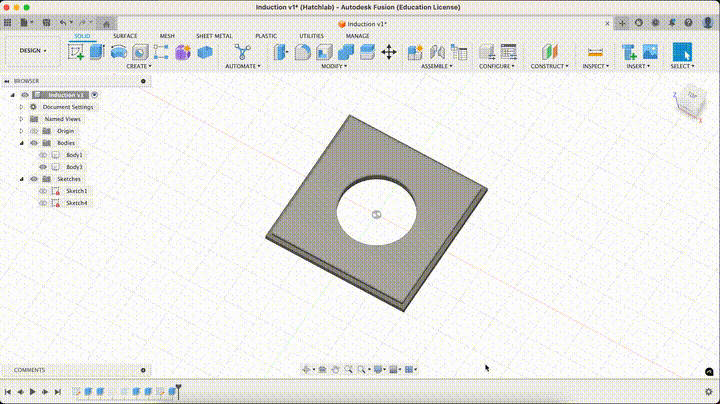Collapse the Sketches folder
Image resolution: width=720 pixels, height=404 pixels.
[22, 179]
